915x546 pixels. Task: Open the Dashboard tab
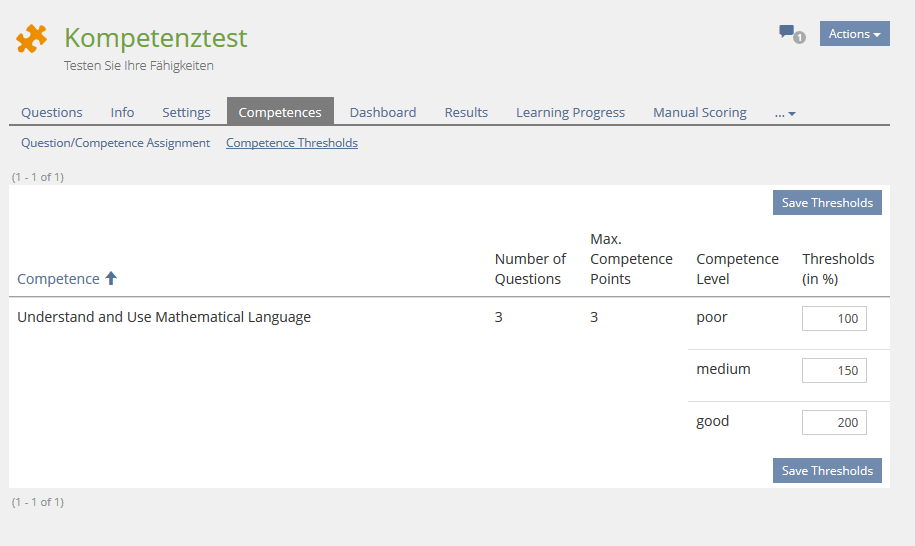[x=383, y=112]
